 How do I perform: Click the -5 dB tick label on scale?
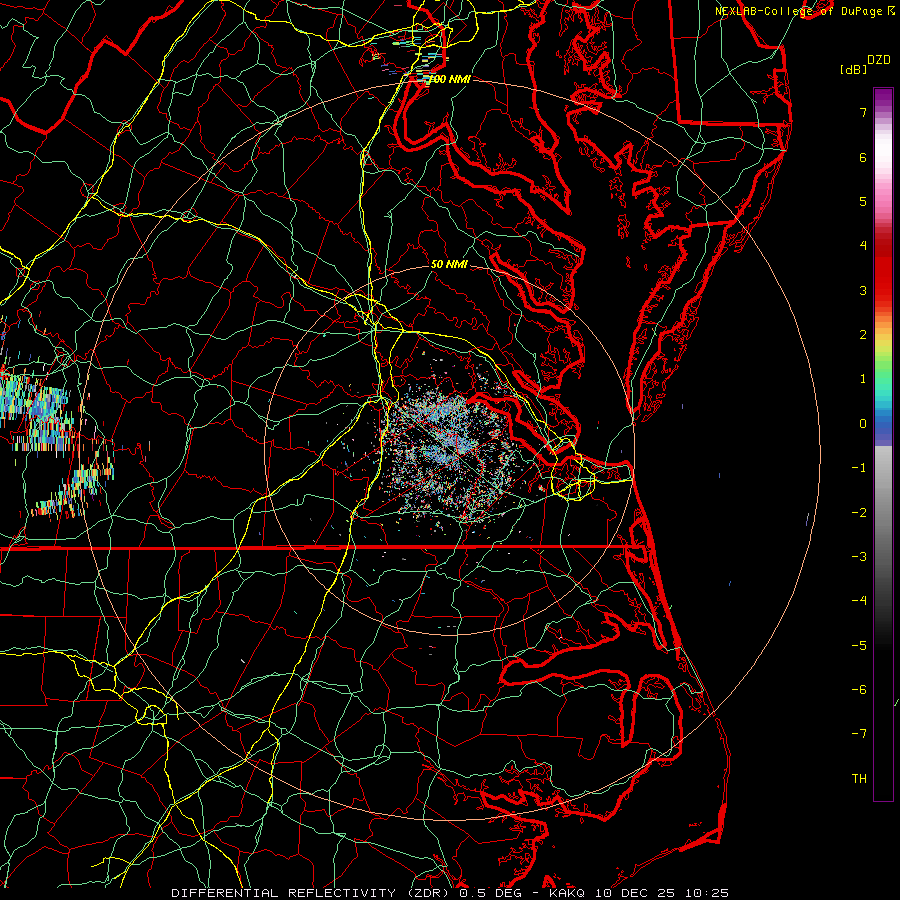coord(859,646)
